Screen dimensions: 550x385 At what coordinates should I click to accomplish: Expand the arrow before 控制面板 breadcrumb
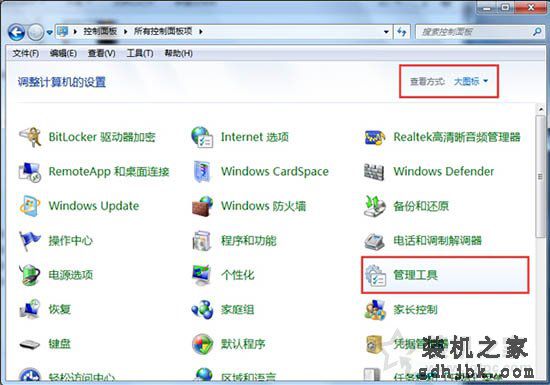[x=75, y=32]
